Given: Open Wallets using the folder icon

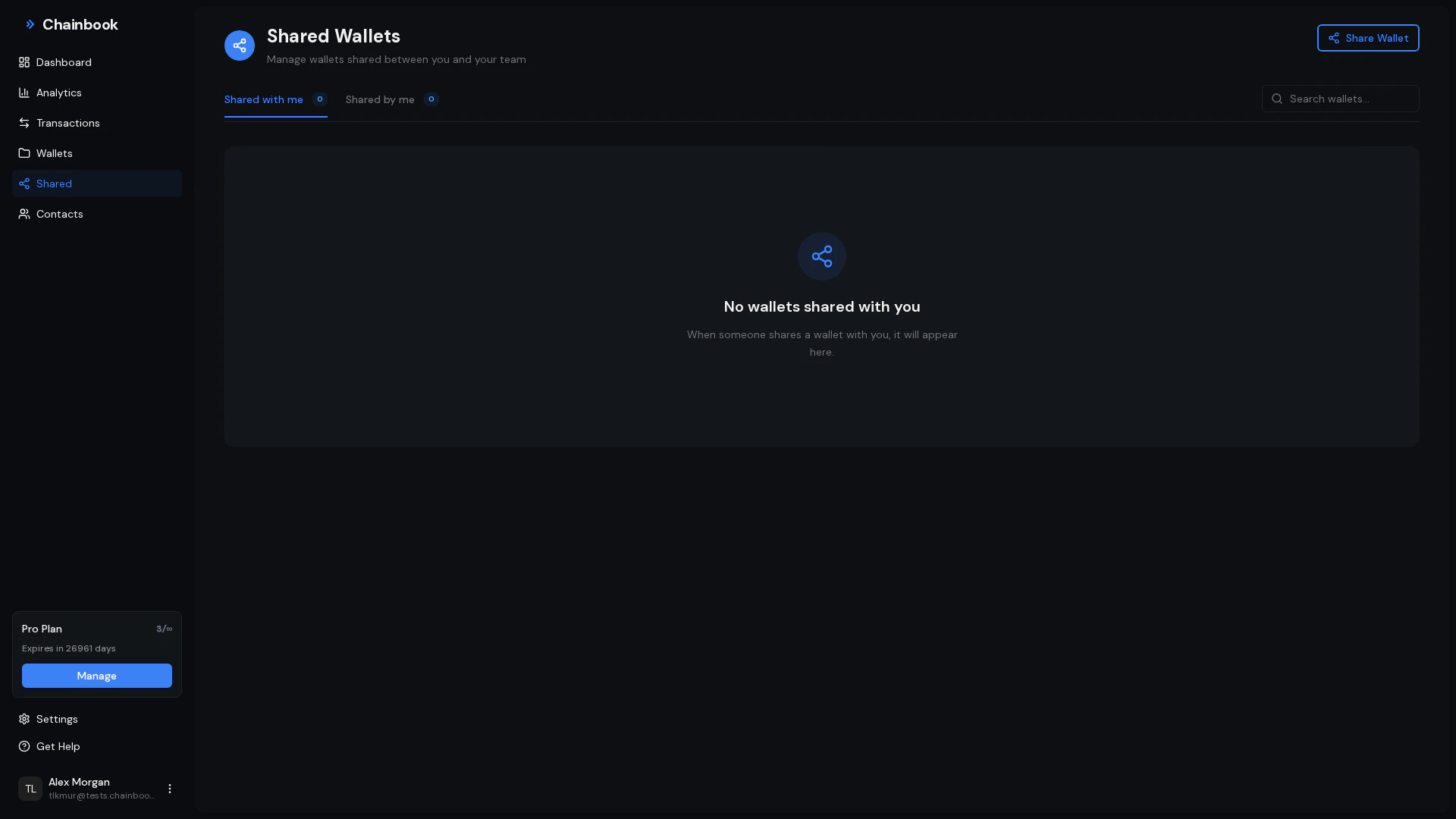Looking at the screenshot, I should (x=24, y=153).
